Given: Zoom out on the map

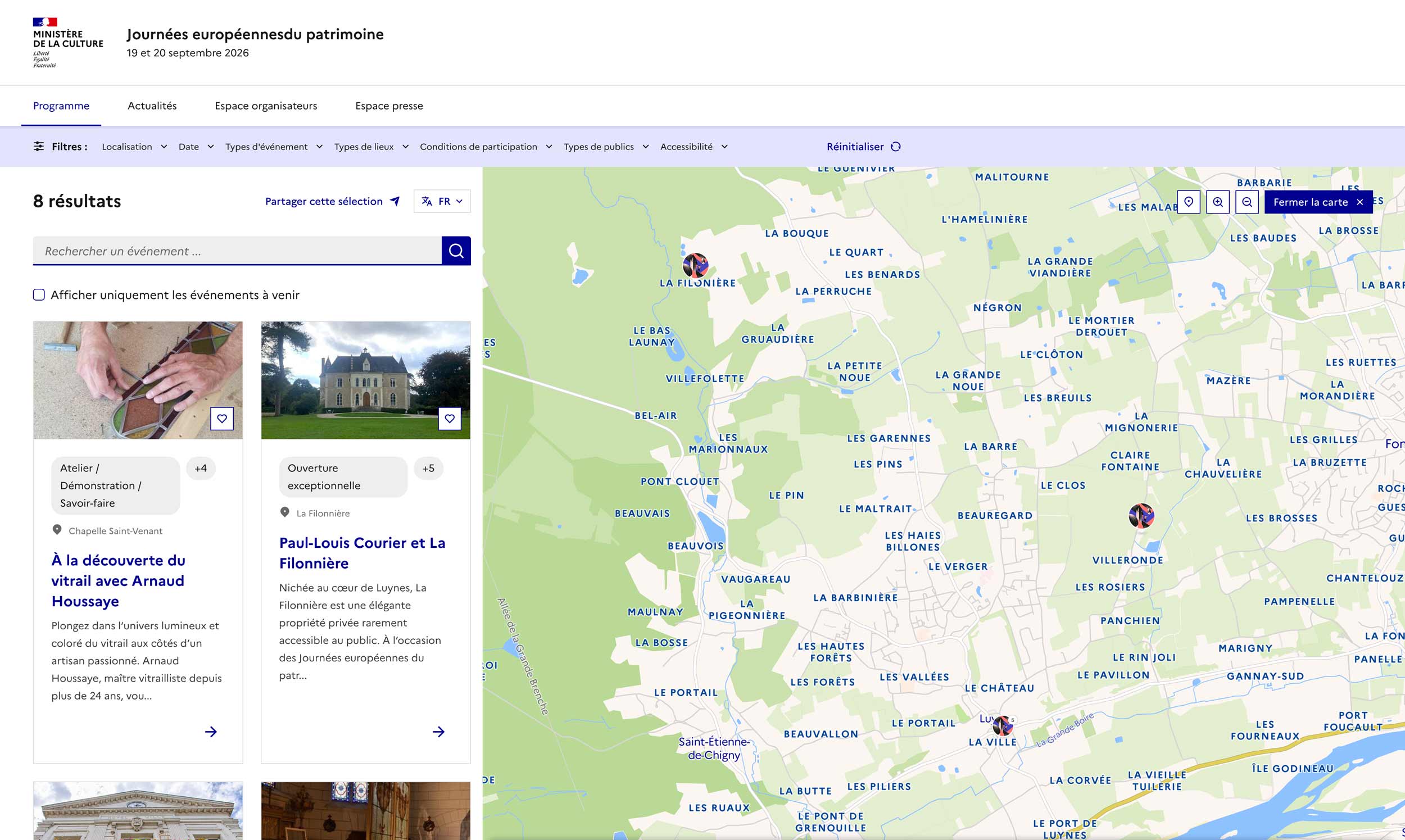Looking at the screenshot, I should (1247, 202).
